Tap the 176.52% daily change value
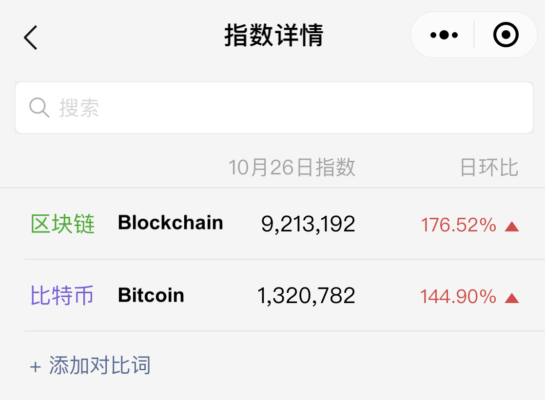 pyautogui.click(x=458, y=225)
